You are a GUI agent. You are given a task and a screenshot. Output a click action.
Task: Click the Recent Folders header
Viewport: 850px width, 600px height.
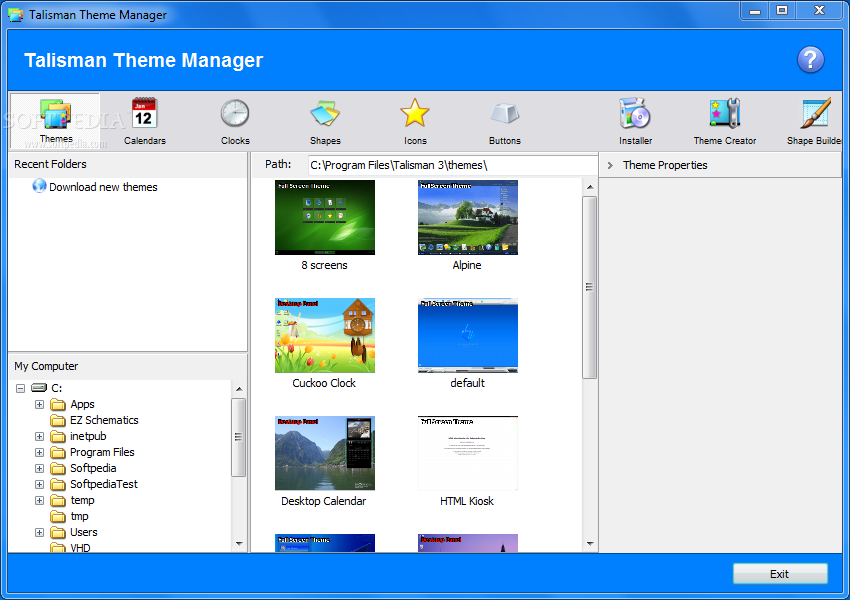[x=50, y=164]
